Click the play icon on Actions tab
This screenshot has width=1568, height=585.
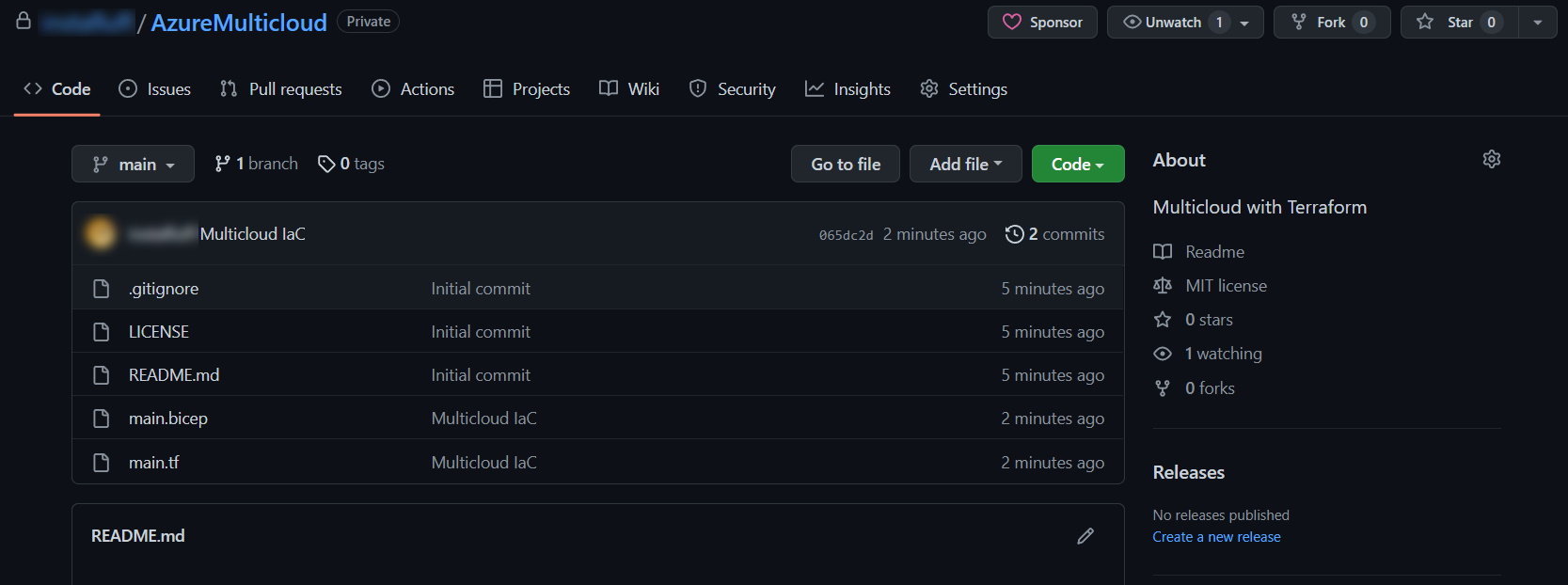coord(381,88)
